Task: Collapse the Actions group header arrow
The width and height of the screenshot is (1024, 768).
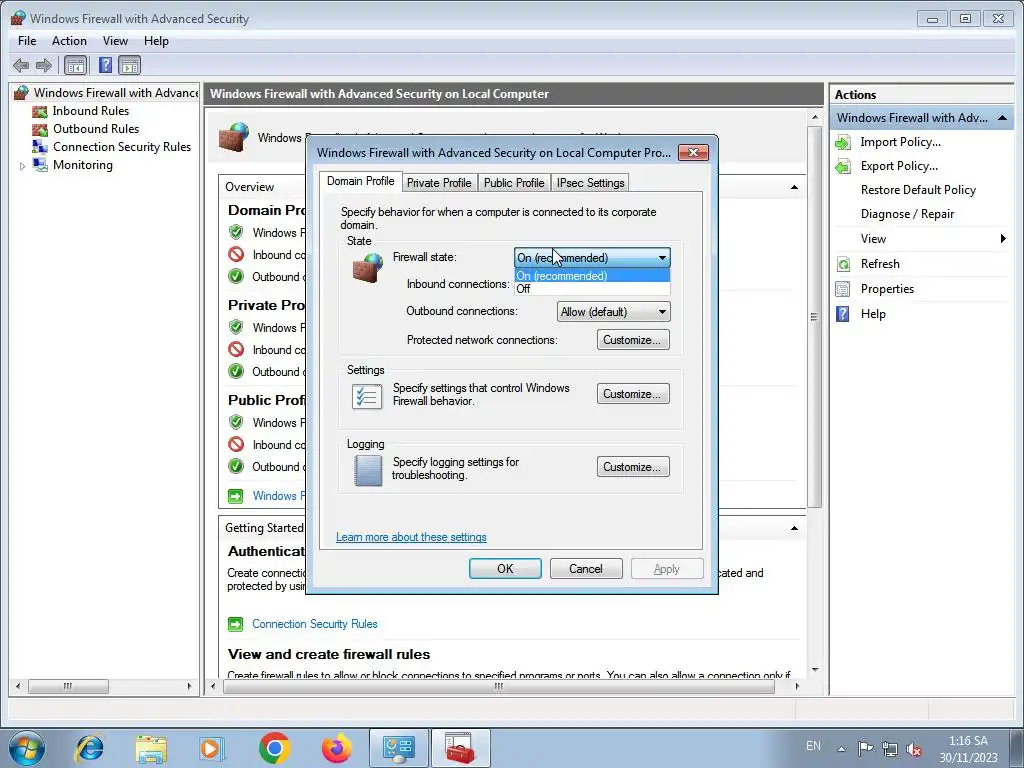Action: pyautogui.click(x=1002, y=118)
